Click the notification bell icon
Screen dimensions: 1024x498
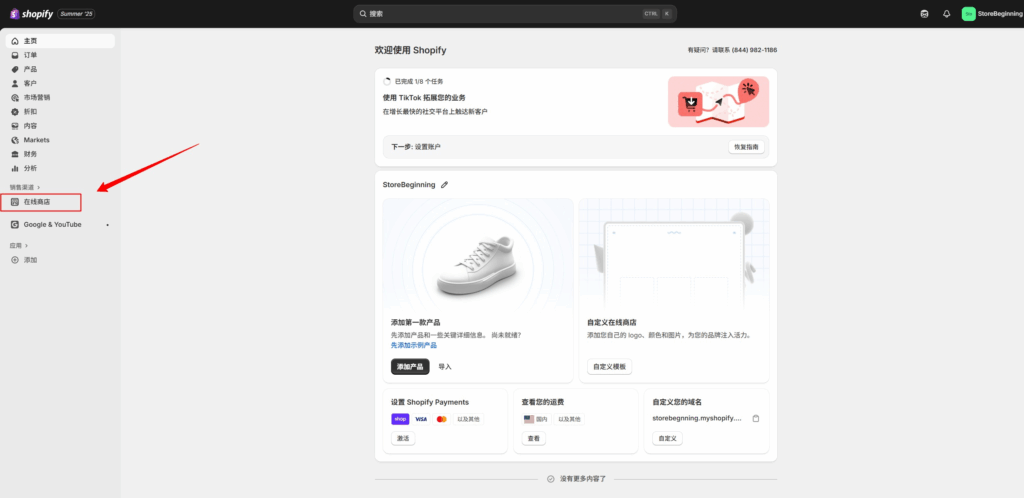tap(946, 14)
